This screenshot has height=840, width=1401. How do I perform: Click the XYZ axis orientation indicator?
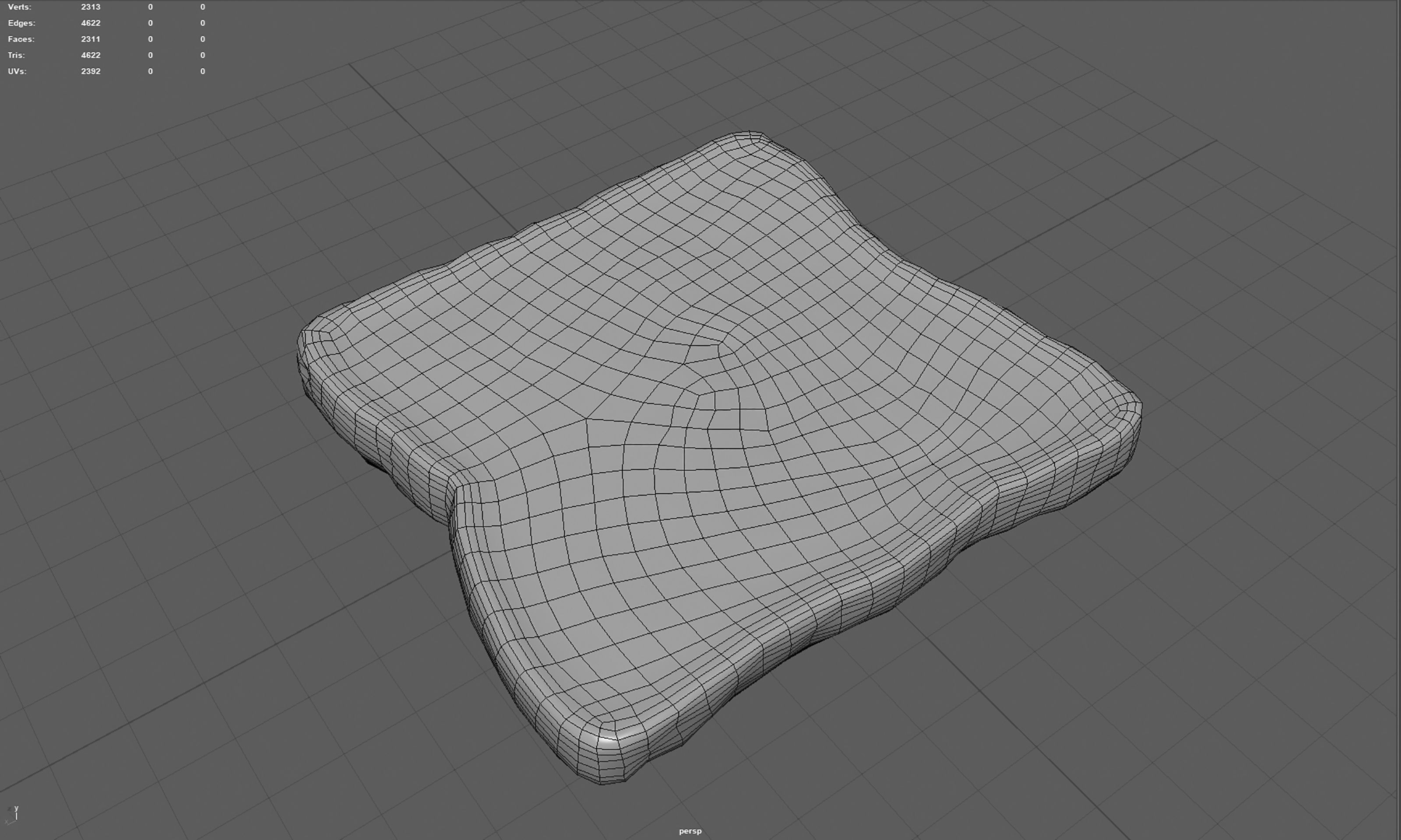[x=12, y=815]
